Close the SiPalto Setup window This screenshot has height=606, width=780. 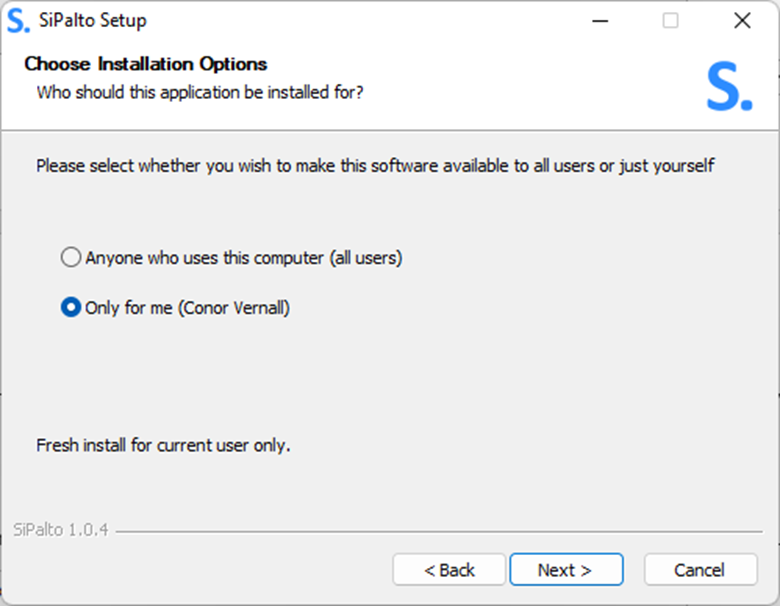[742, 21]
